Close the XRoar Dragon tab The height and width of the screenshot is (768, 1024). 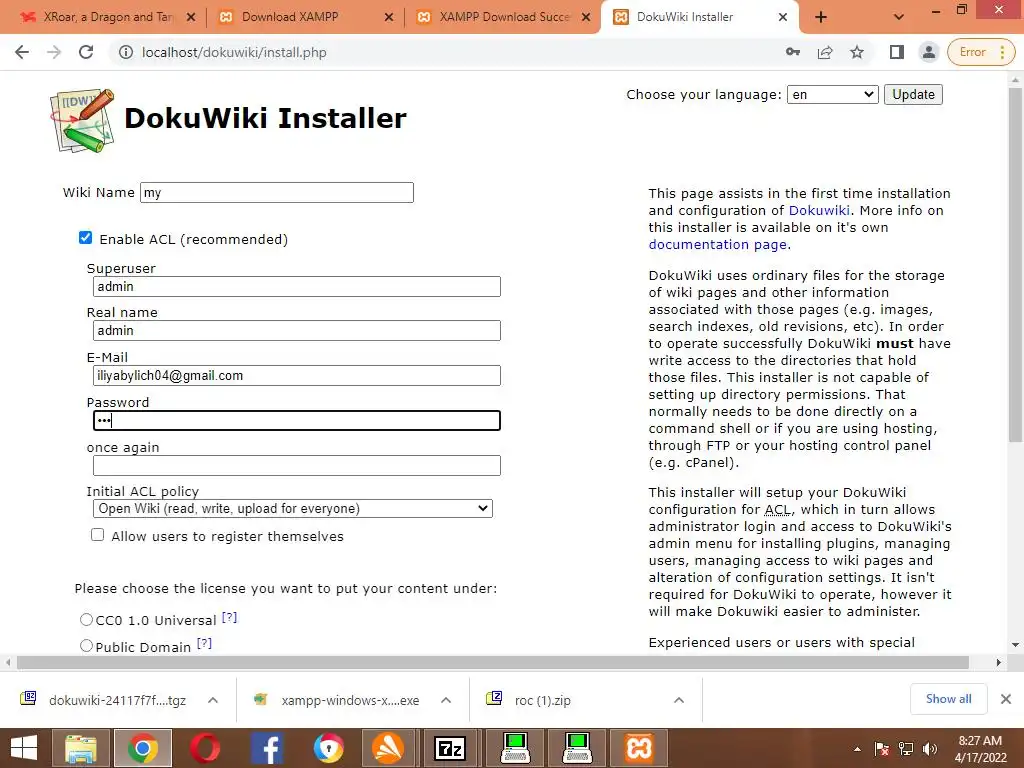point(191,17)
